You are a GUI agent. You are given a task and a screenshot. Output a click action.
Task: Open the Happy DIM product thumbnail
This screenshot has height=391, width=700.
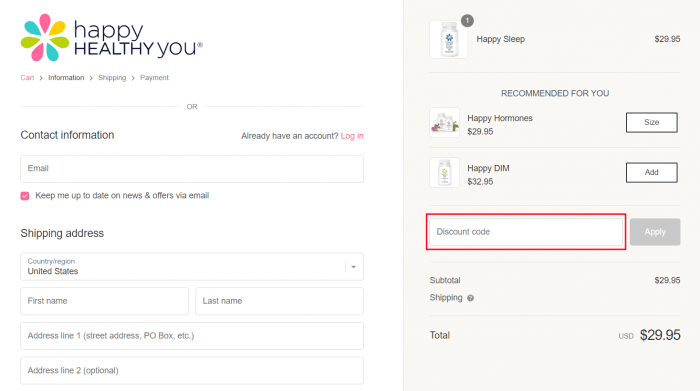pos(444,172)
